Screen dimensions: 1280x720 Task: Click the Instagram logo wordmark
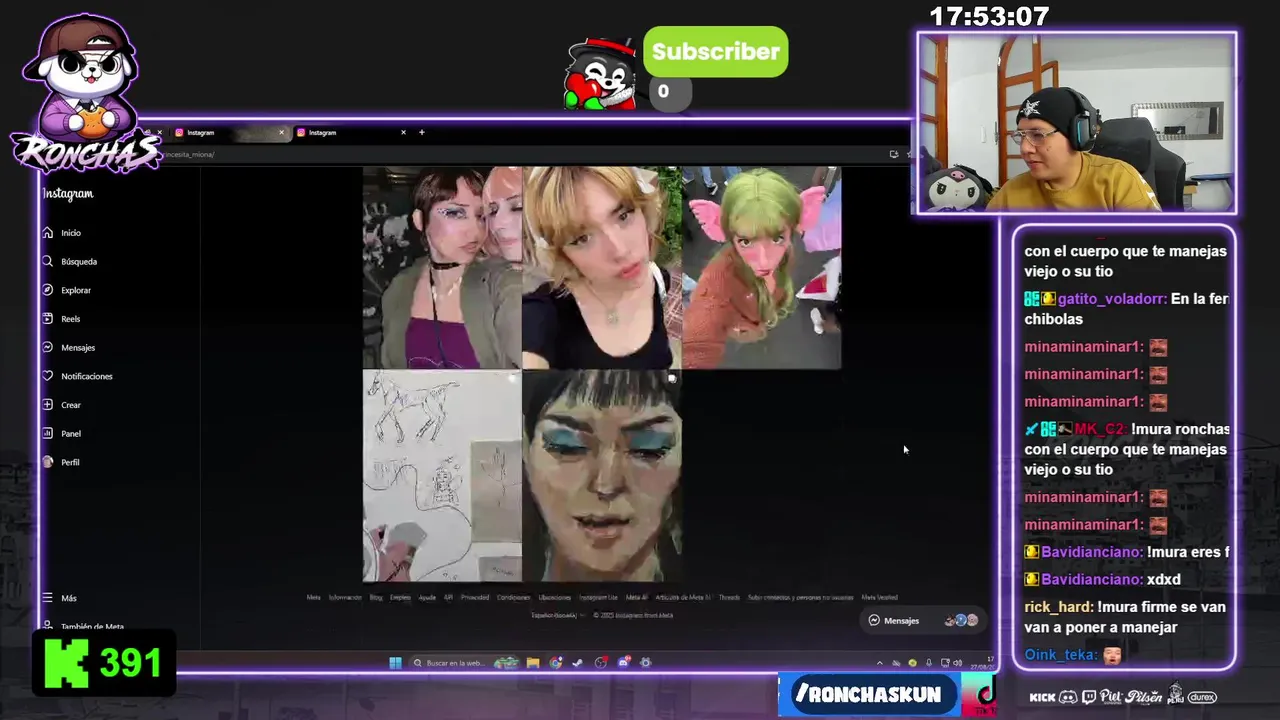click(x=68, y=194)
